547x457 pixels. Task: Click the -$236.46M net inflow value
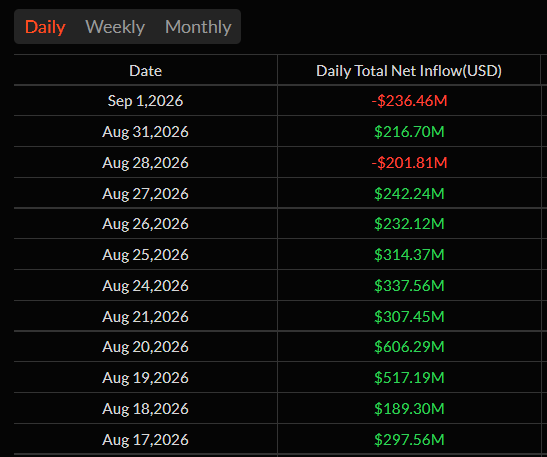pos(409,101)
